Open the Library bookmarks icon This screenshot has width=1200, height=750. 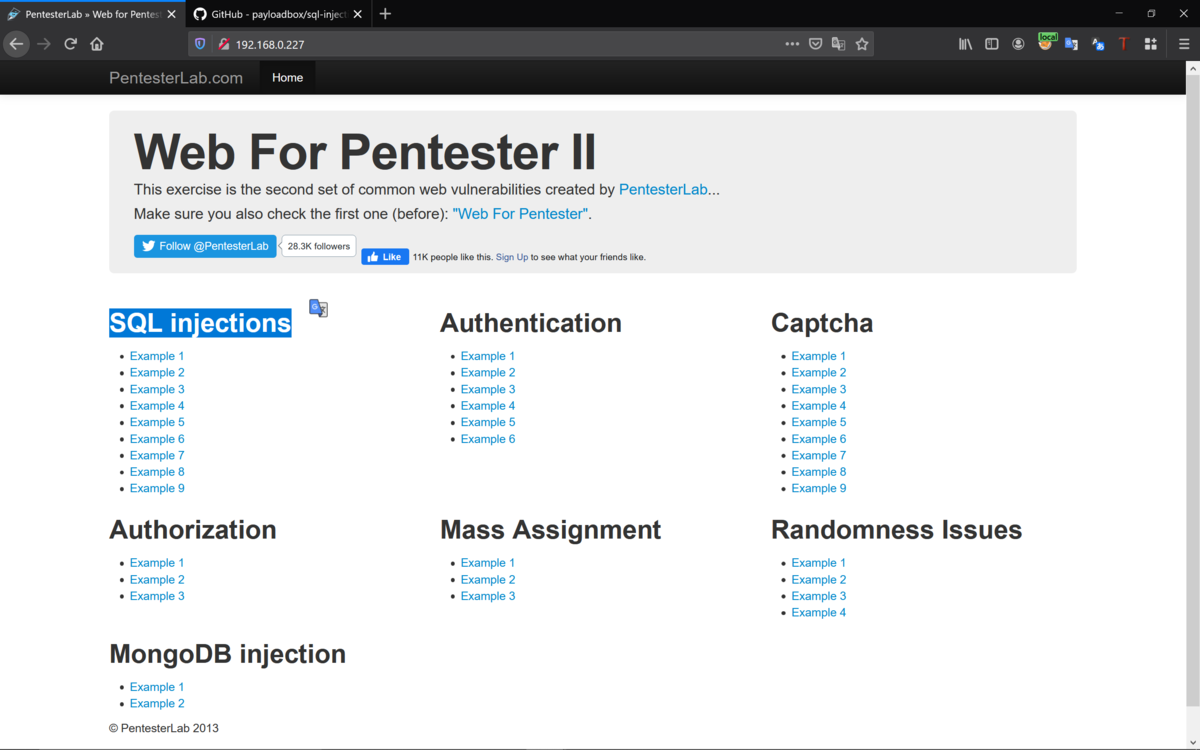(965, 44)
